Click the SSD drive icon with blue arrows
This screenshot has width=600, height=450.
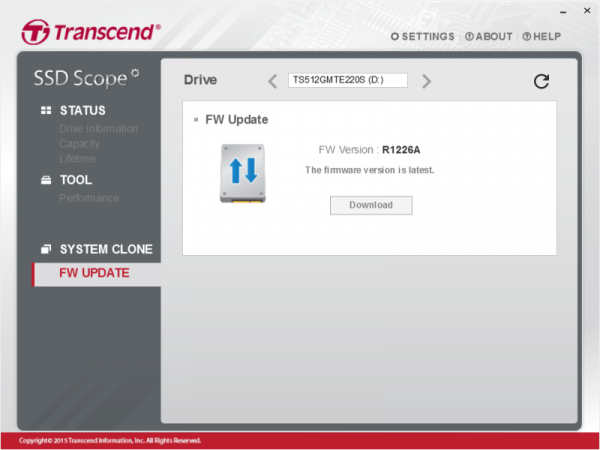[x=243, y=174]
